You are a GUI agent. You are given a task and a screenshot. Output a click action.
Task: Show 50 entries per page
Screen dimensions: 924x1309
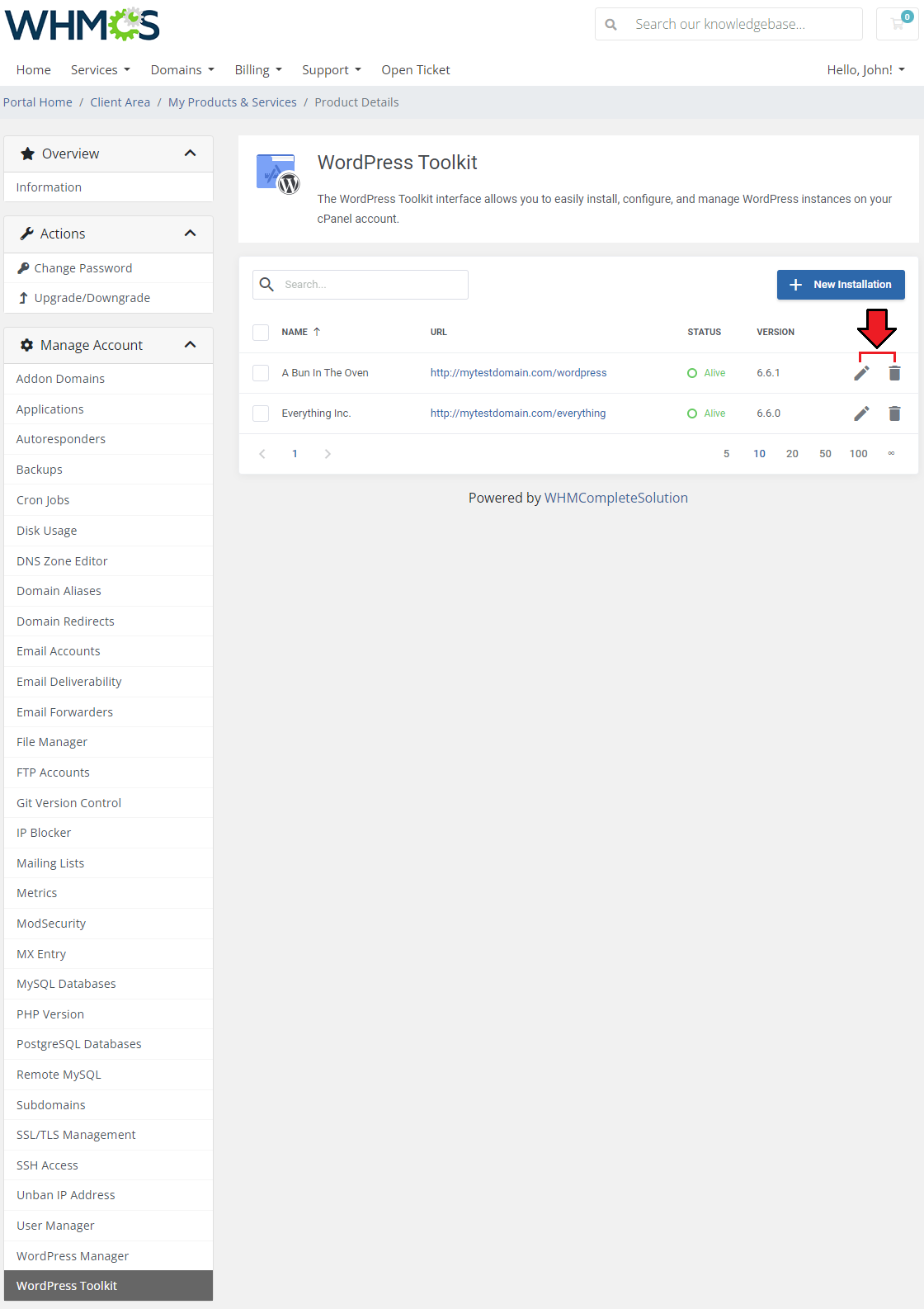click(x=825, y=454)
